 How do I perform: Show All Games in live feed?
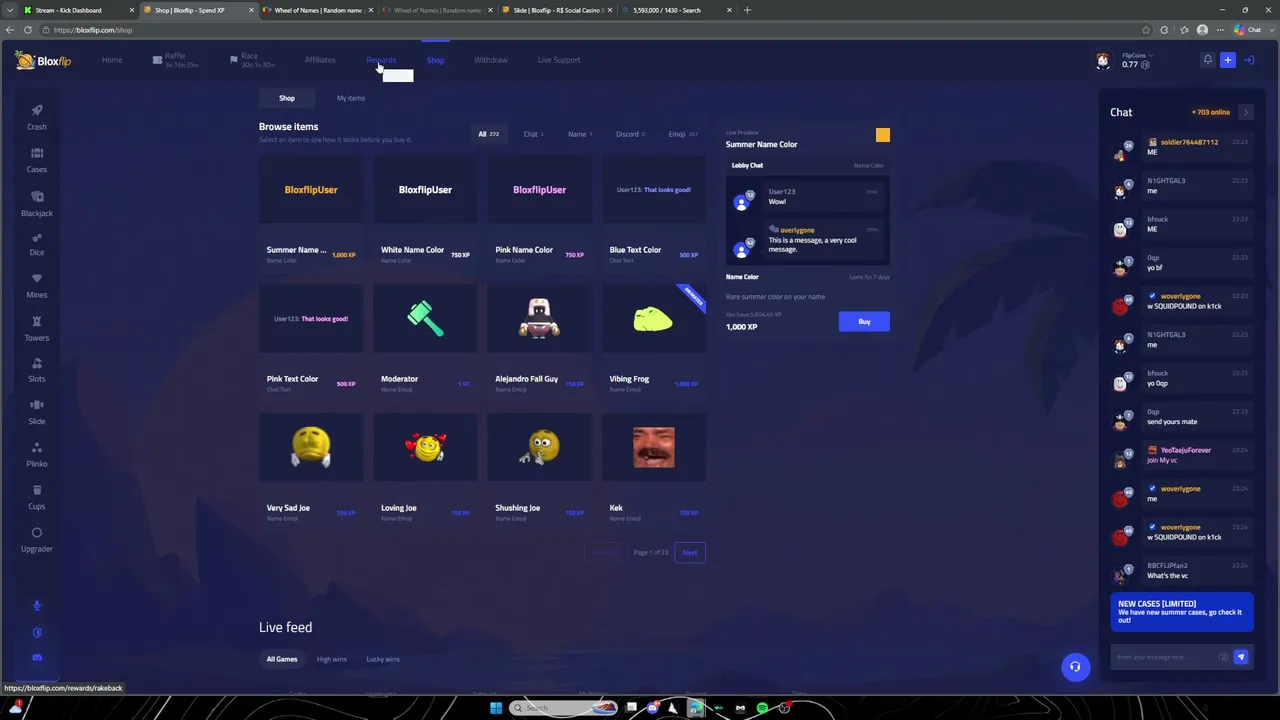click(x=282, y=659)
